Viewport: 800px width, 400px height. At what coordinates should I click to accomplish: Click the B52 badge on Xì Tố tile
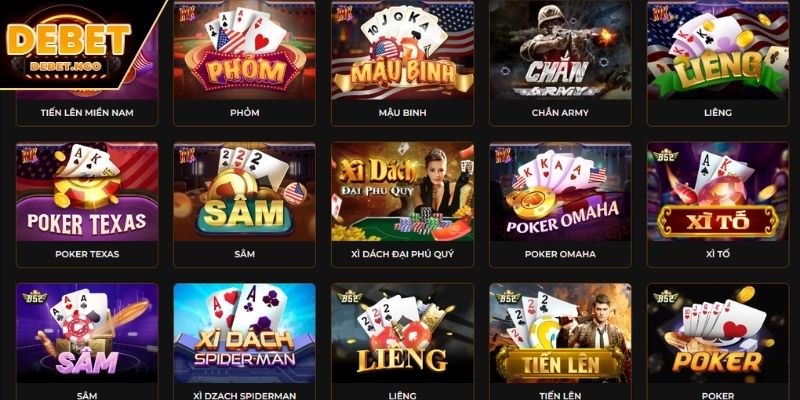point(665,155)
